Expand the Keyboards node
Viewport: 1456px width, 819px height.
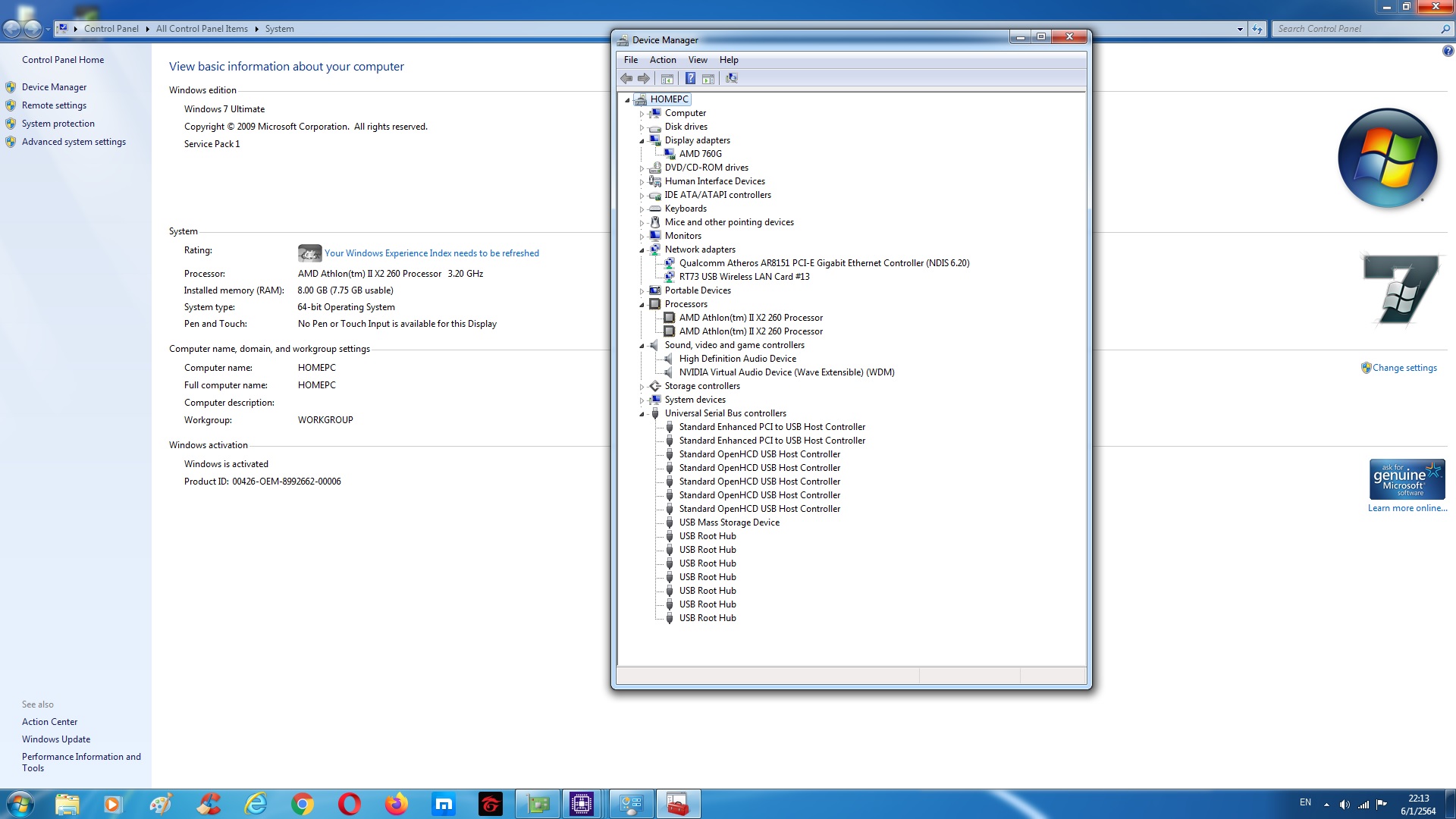pyautogui.click(x=642, y=209)
